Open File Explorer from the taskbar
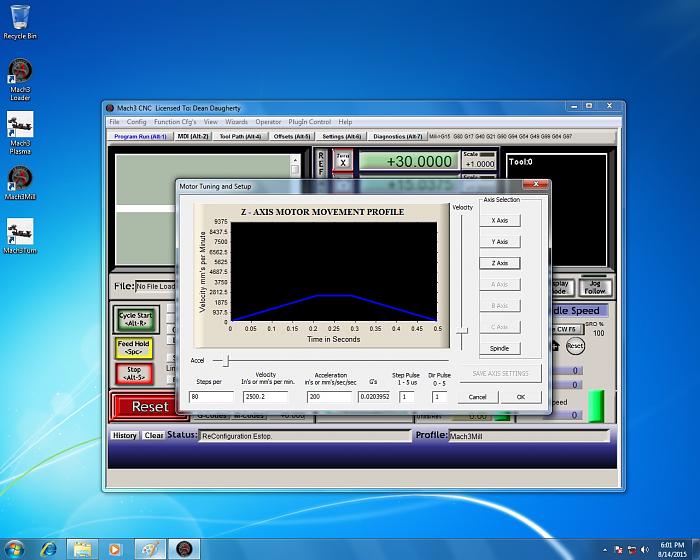Screen dimensions: 700x560 82,549
